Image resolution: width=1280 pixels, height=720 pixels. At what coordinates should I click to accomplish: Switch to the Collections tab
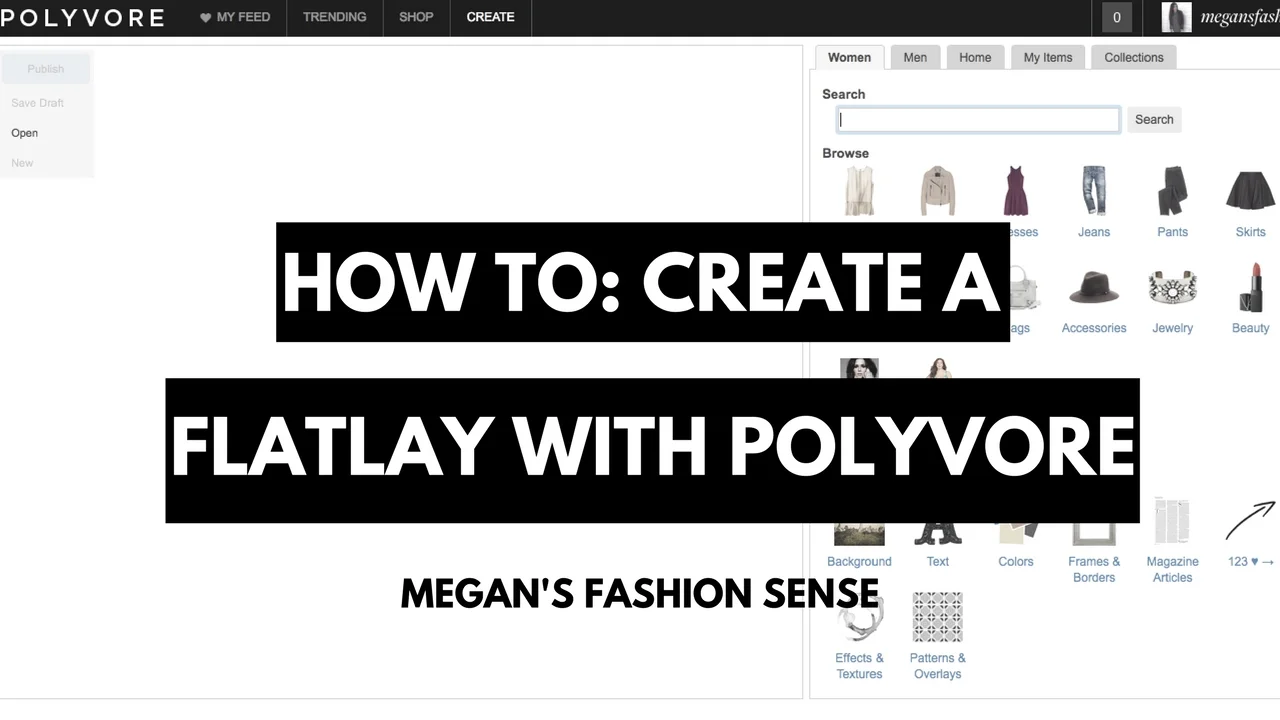pyautogui.click(x=1134, y=57)
